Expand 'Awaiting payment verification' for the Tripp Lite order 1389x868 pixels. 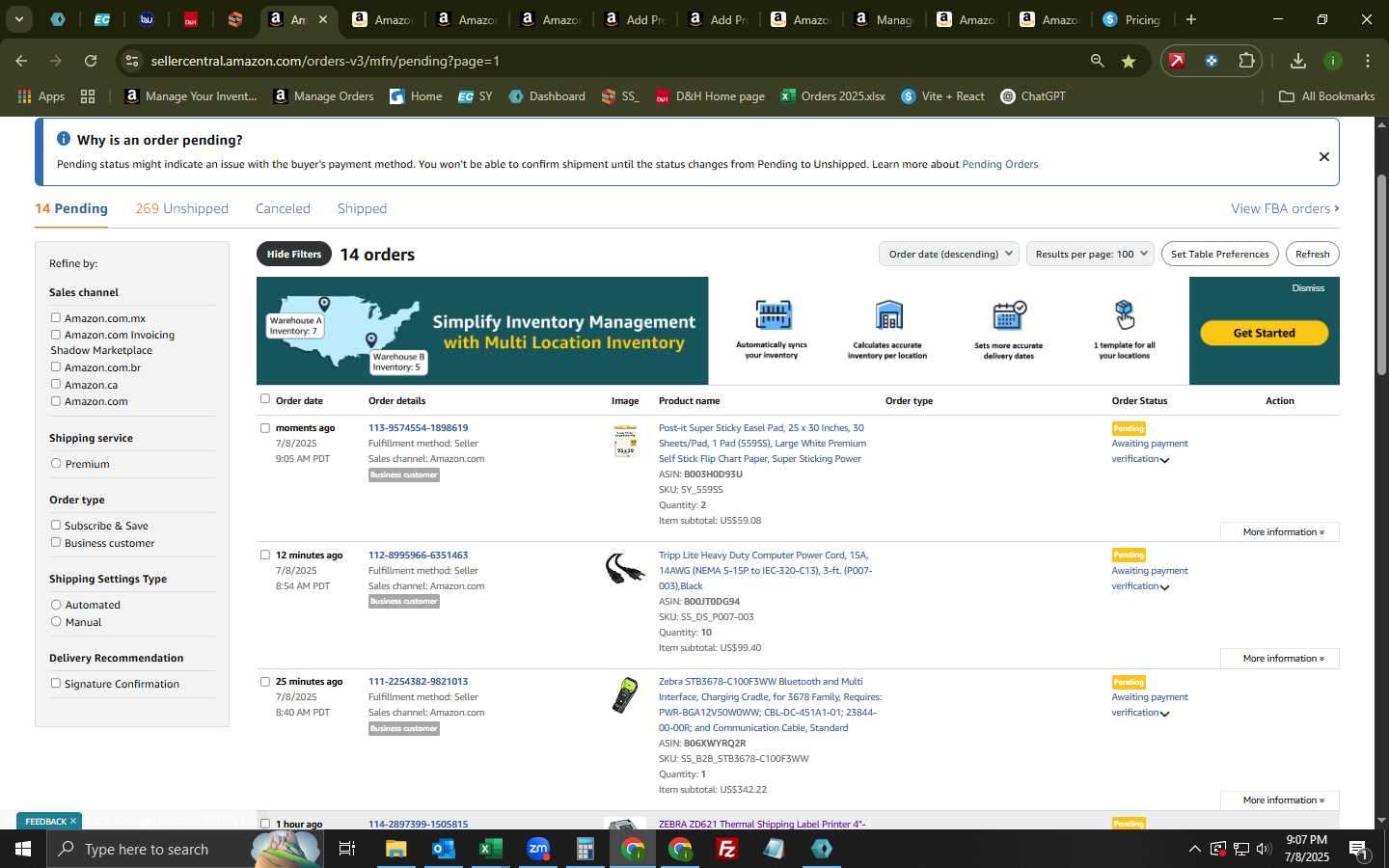(1164, 587)
